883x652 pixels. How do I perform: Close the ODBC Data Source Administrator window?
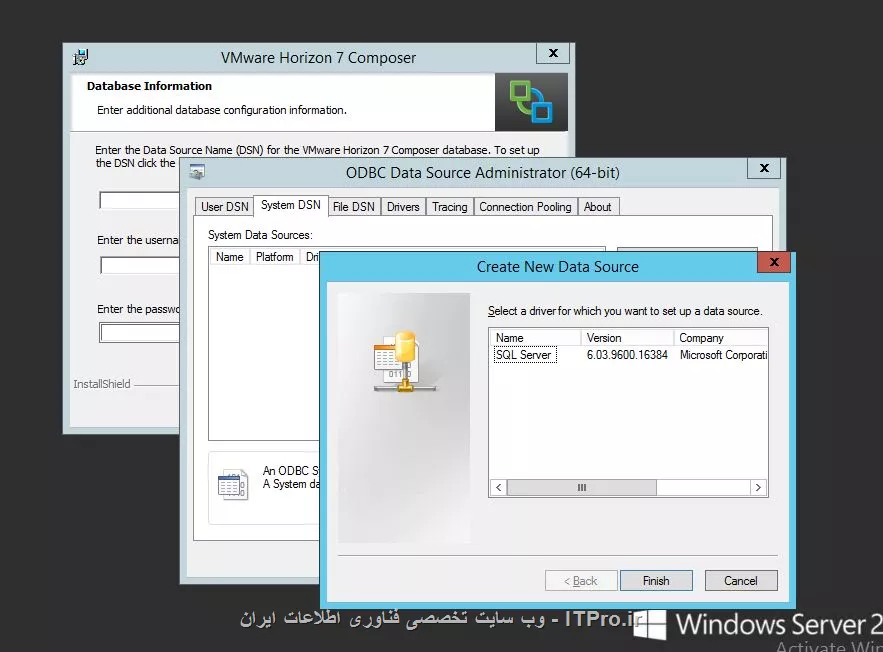tap(764, 168)
